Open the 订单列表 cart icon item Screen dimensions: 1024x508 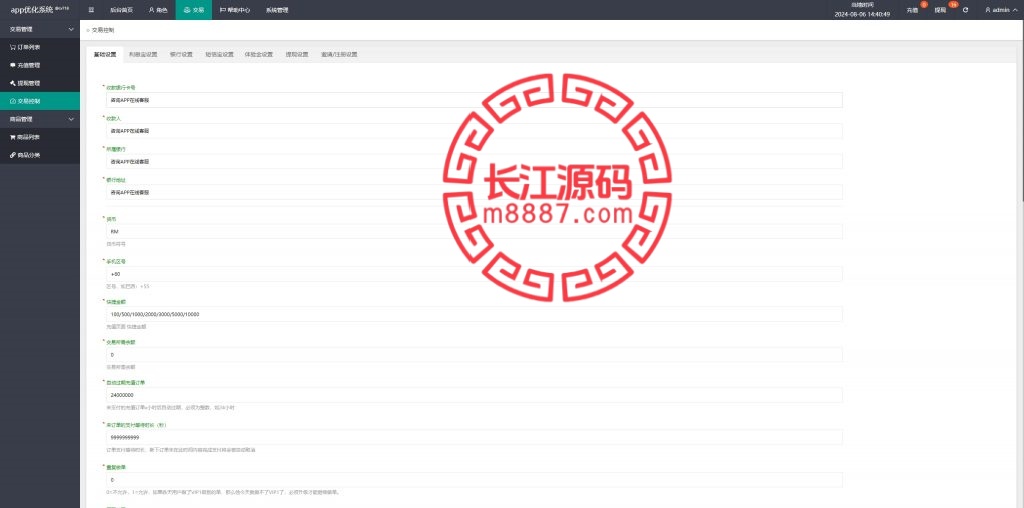click(40, 48)
